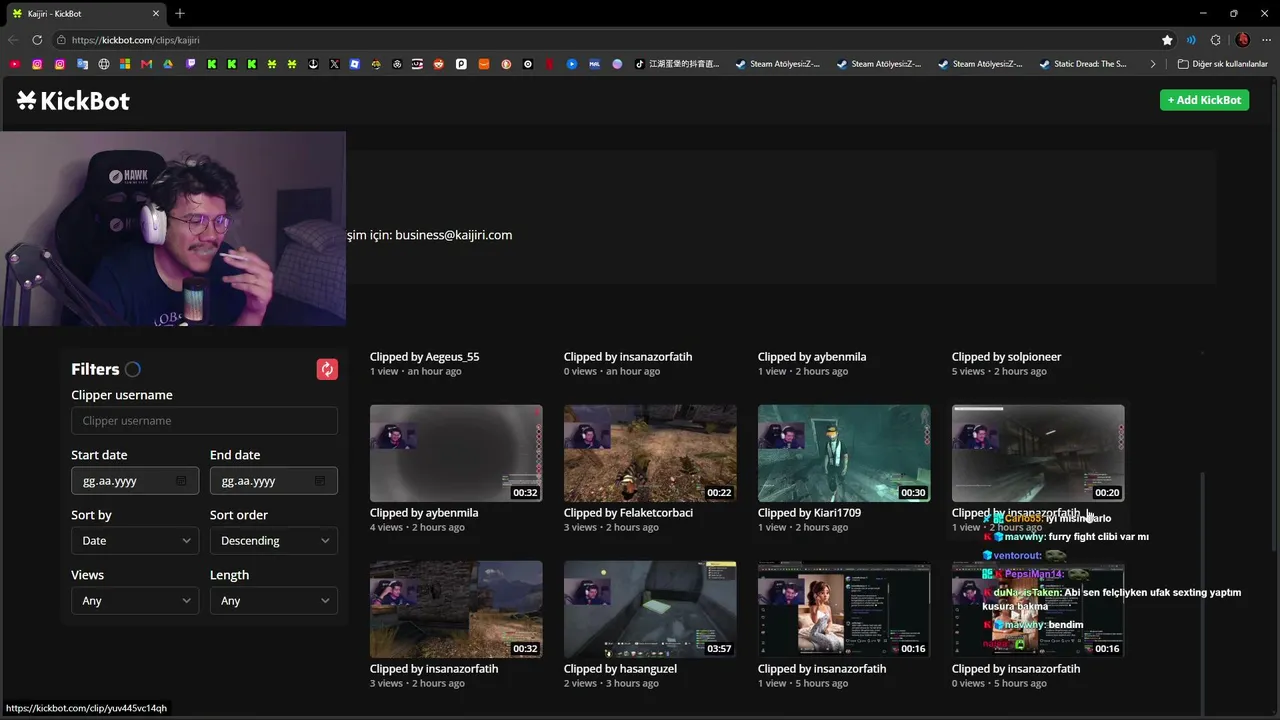Open the End date calendar picker icon
Screen dimensions: 1280x720
pos(320,481)
